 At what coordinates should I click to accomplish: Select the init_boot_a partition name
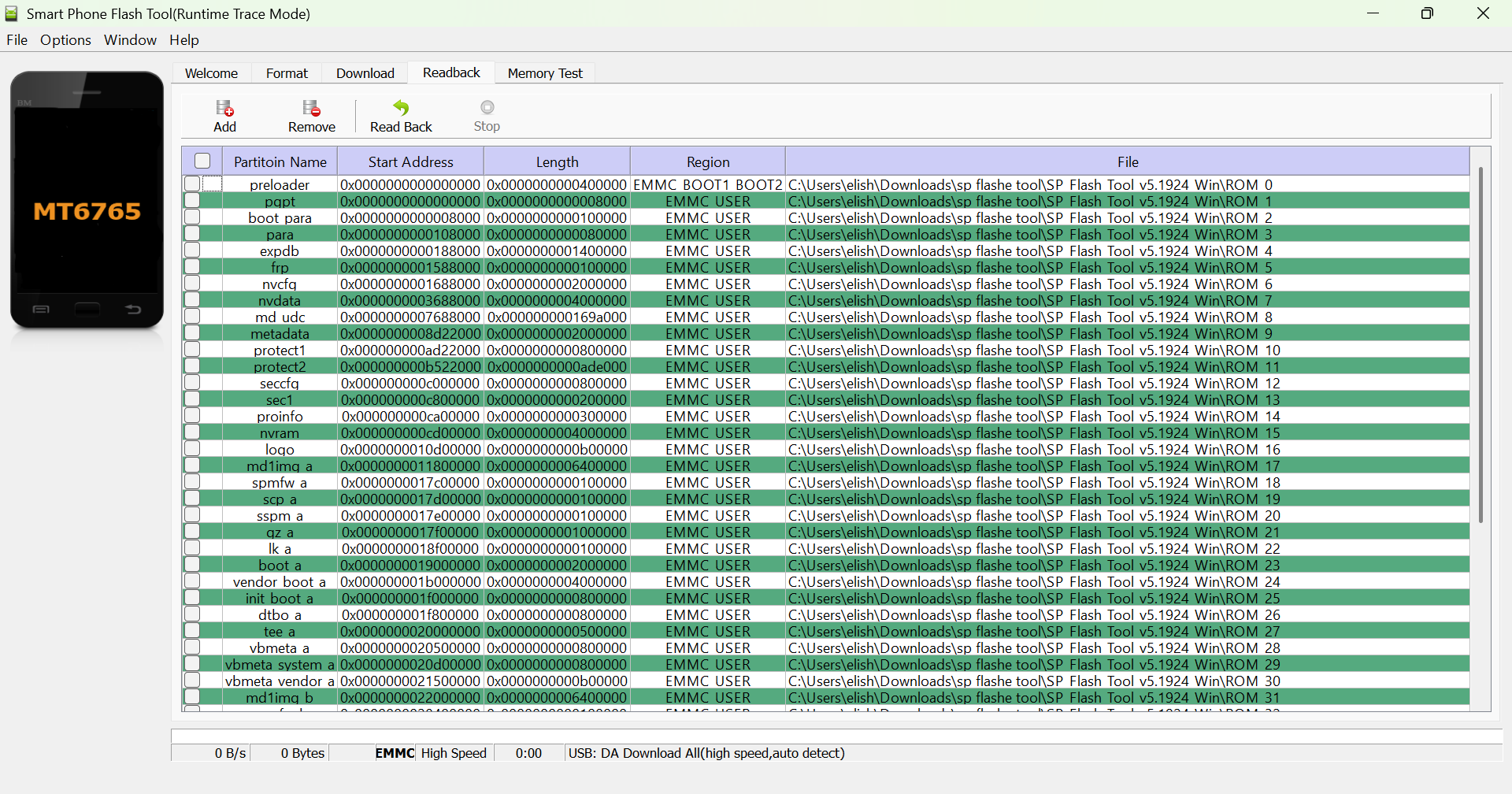coord(280,598)
